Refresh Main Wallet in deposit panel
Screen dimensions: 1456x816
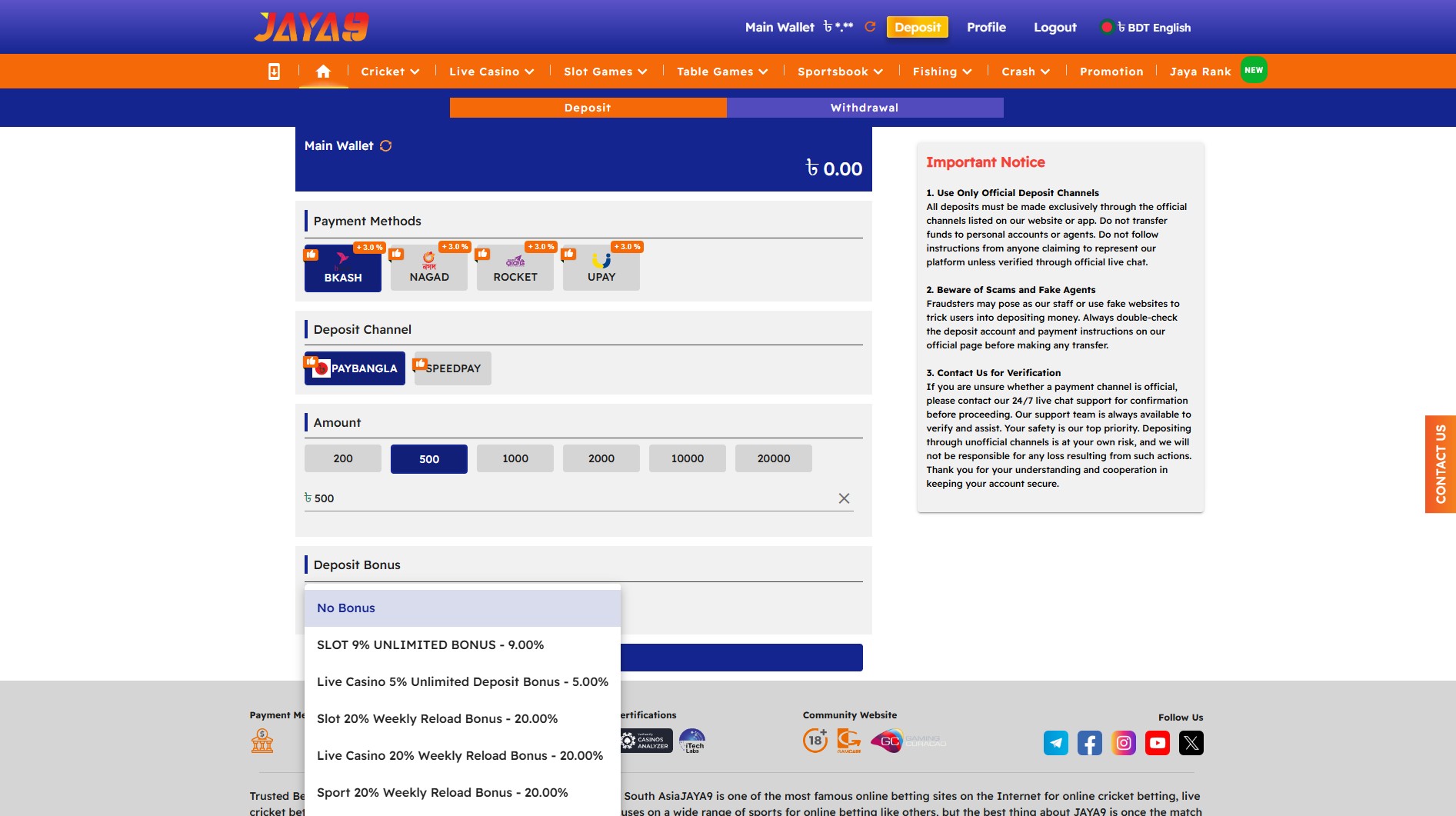coord(386,145)
